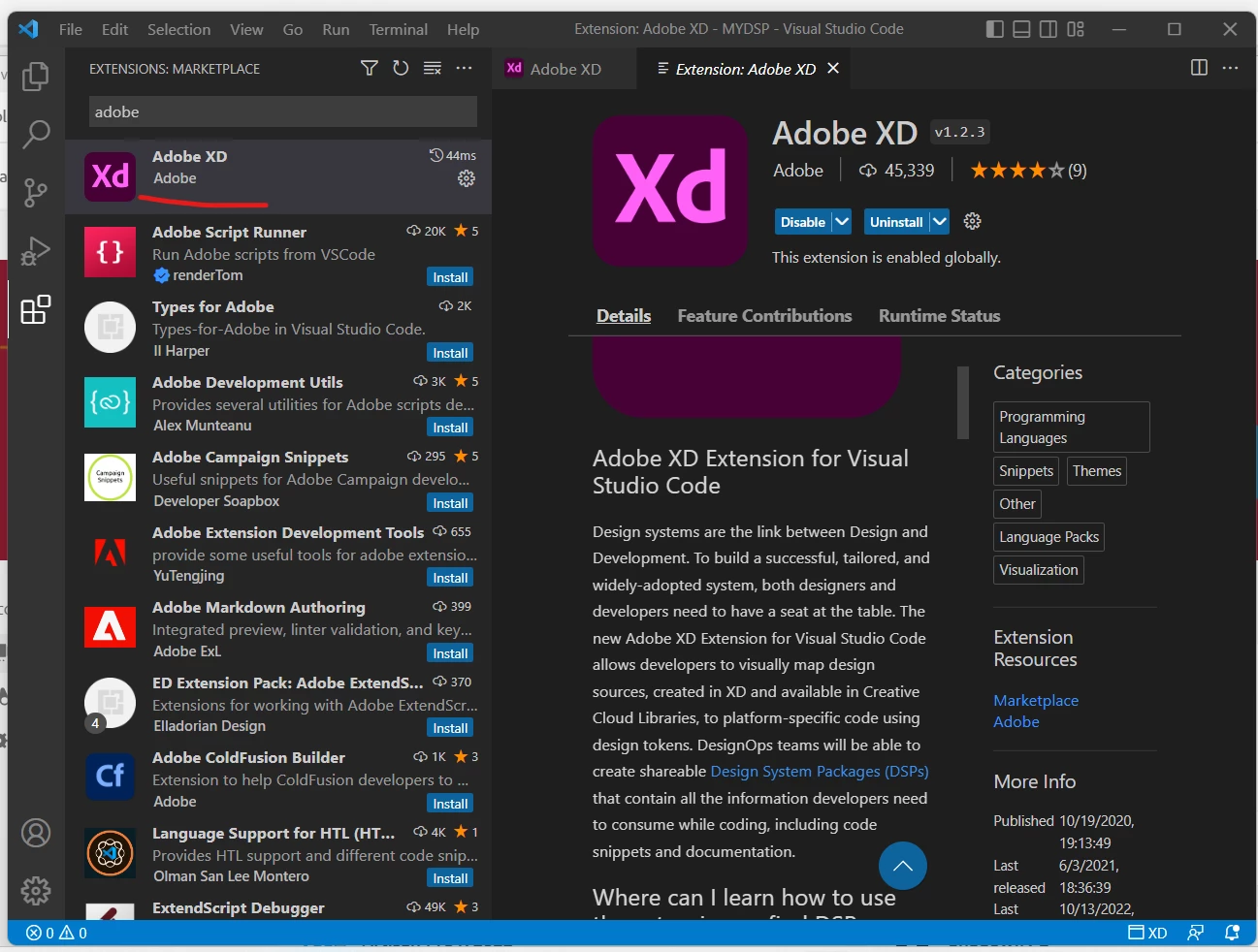Screen dimensions: 1258x952
Task: Open the star rating for Adobe XD
Action: tap(1028, 171)
